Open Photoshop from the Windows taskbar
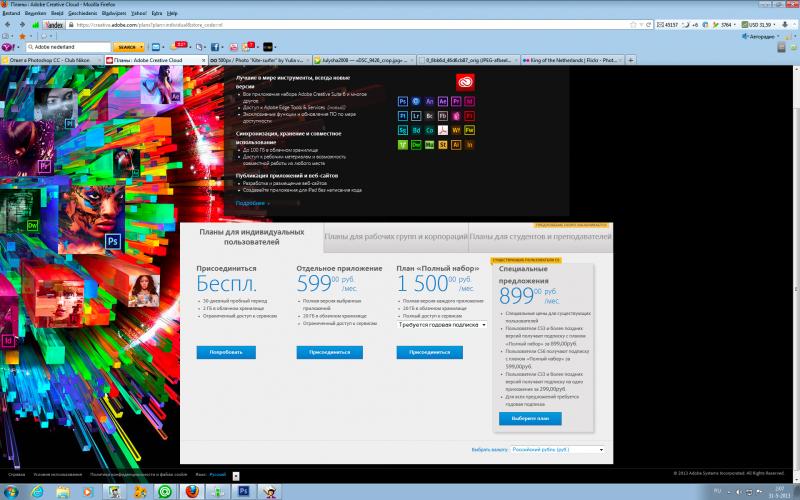 (243, 492)
